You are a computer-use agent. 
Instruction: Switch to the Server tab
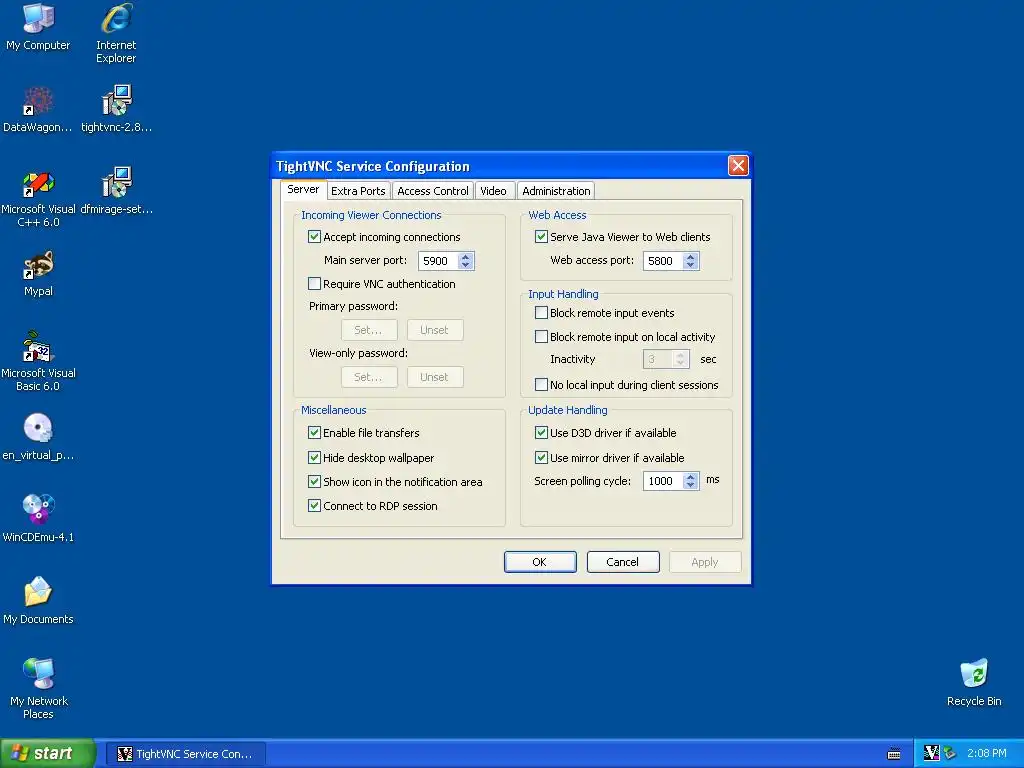pyautogui.click(x=303, y=189)
